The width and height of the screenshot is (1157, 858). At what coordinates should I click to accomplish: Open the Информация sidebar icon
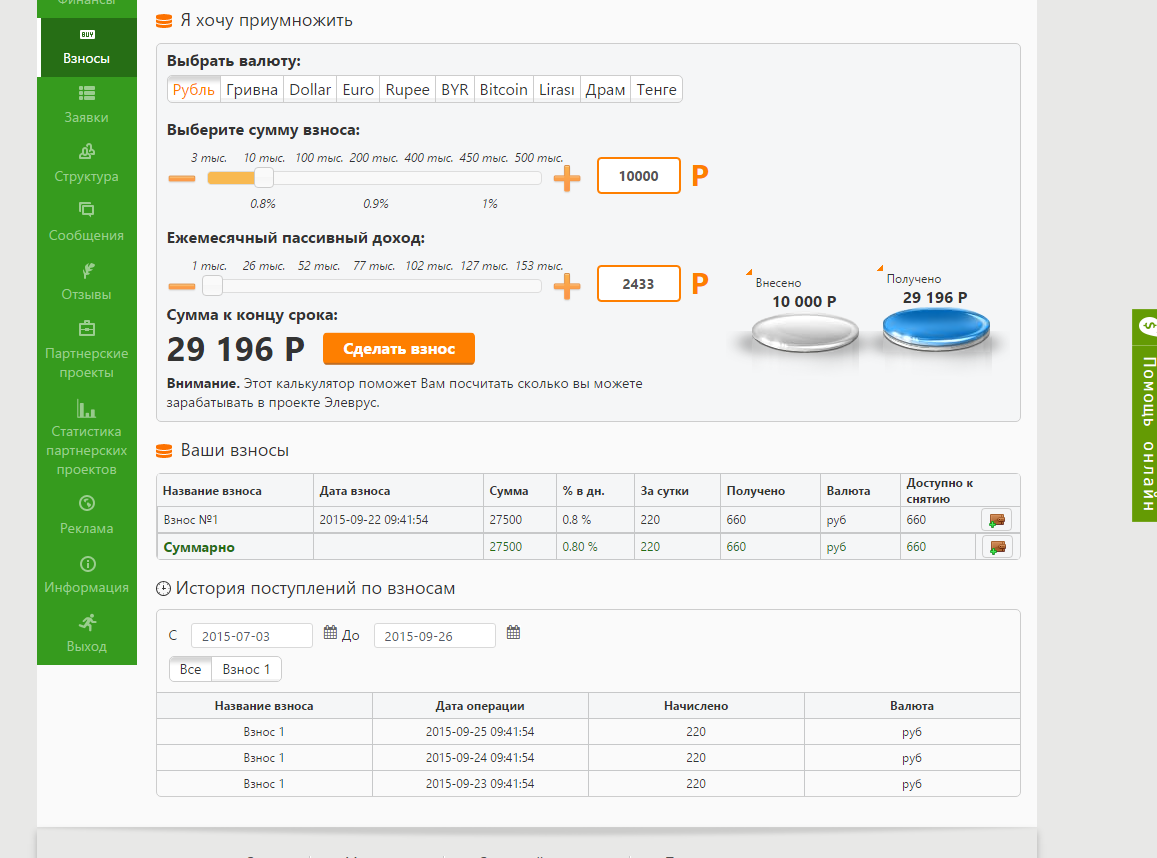pos(87,564)
